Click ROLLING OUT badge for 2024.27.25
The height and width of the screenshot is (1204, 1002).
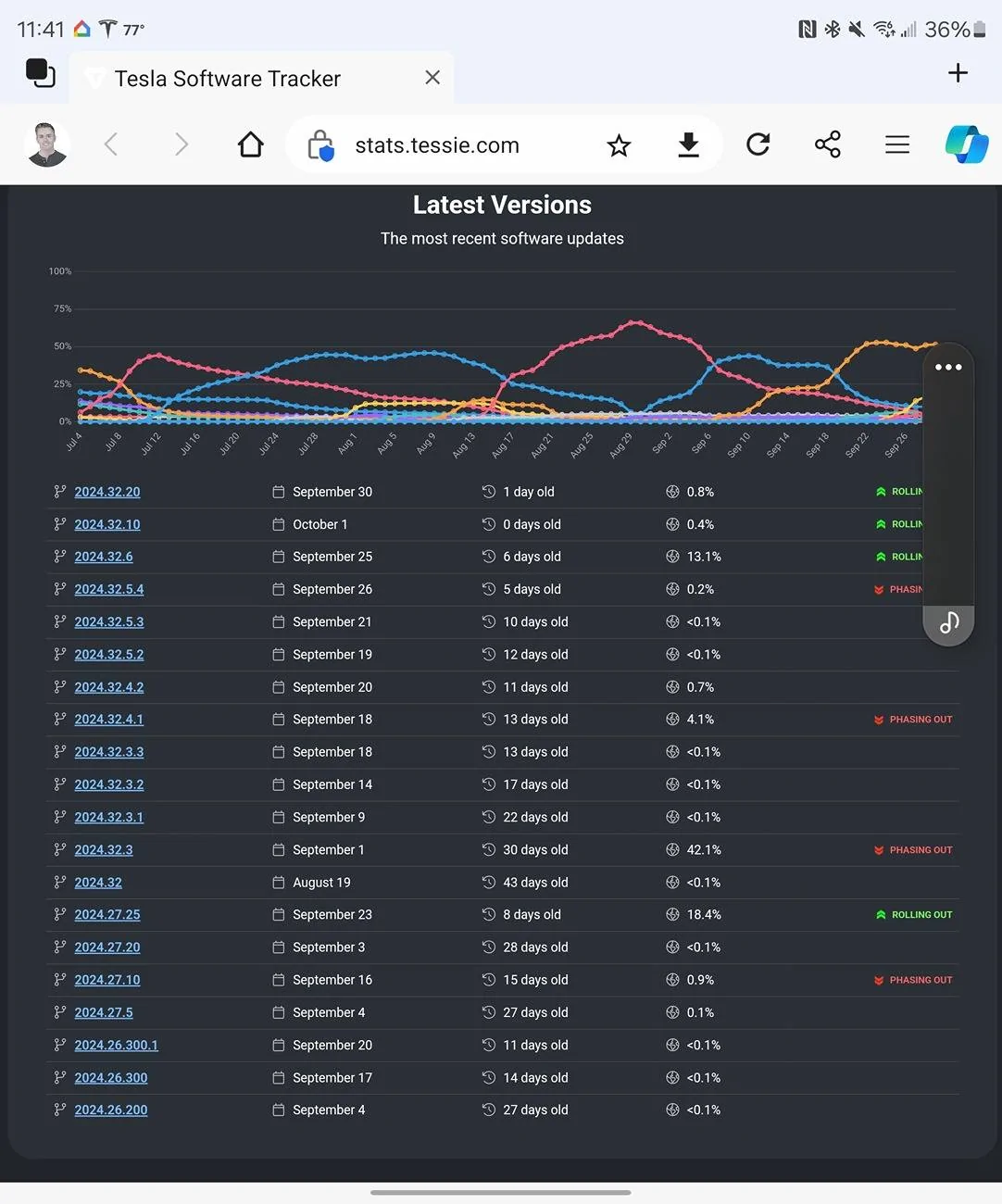914,915
